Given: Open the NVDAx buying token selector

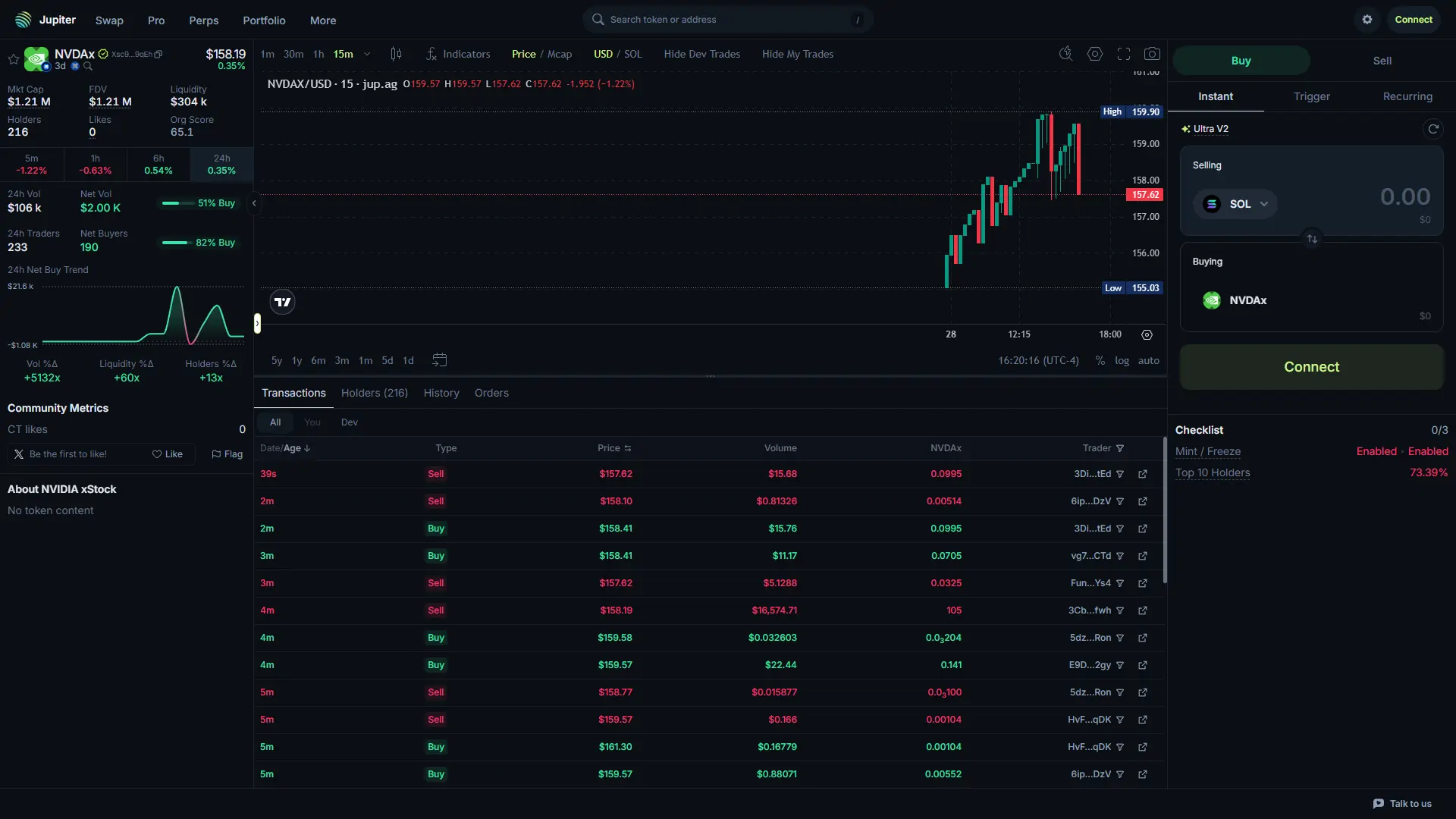Looking at the screenshot, I should [x=1235, y=300].
